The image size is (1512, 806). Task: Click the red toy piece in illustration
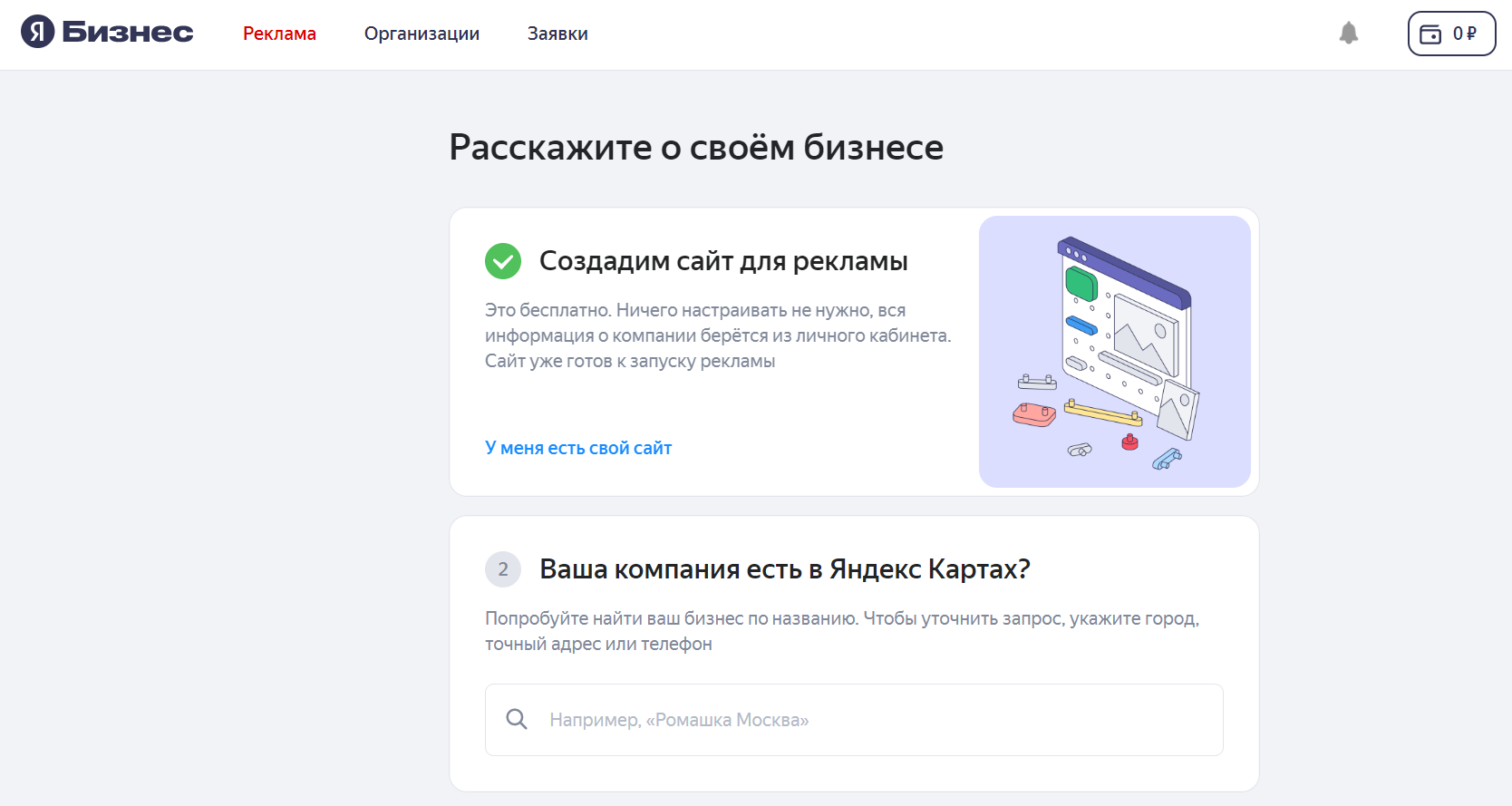tap(1129, 442)
